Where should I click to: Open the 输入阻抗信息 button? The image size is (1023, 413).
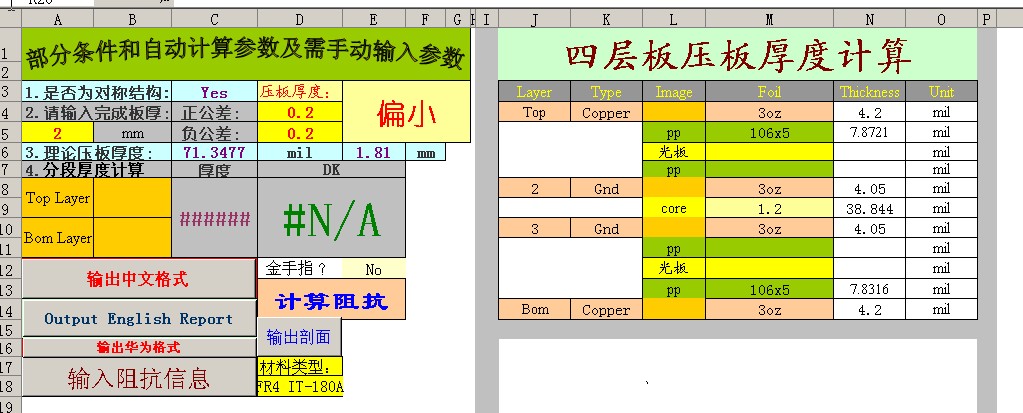pyautogui.click(x=139, y=377)
